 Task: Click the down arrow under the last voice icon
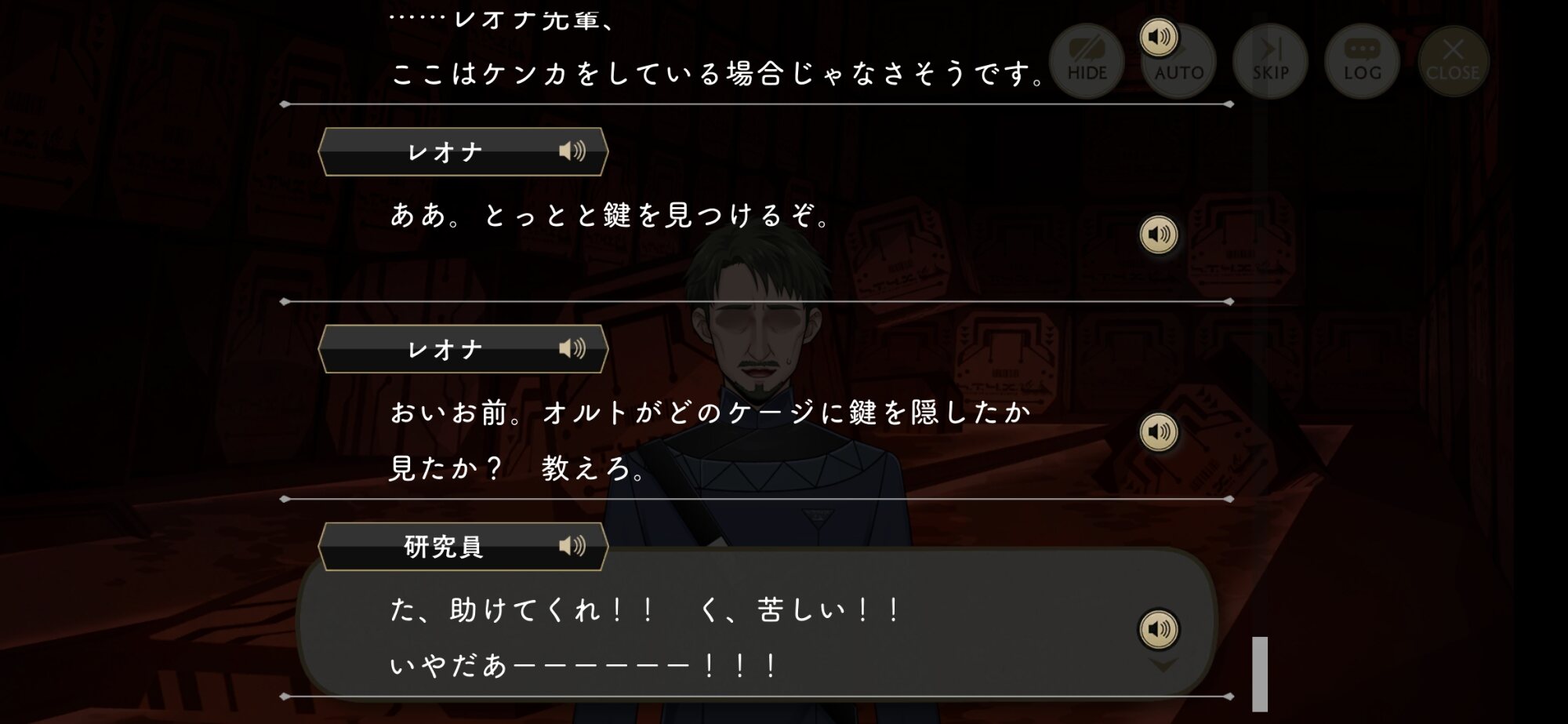1162,665
